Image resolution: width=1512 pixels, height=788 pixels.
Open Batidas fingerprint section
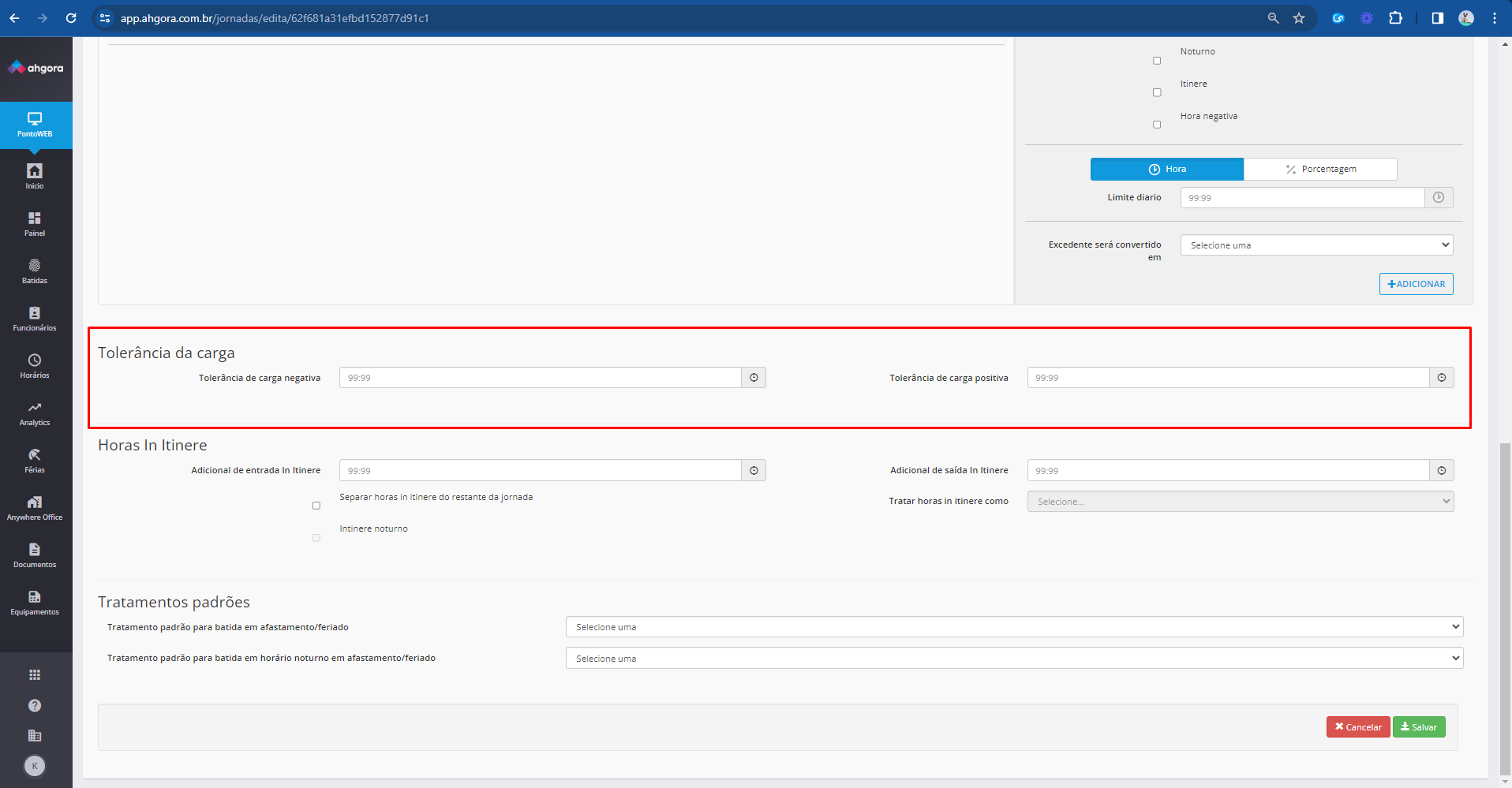click(x=35, y=271)
